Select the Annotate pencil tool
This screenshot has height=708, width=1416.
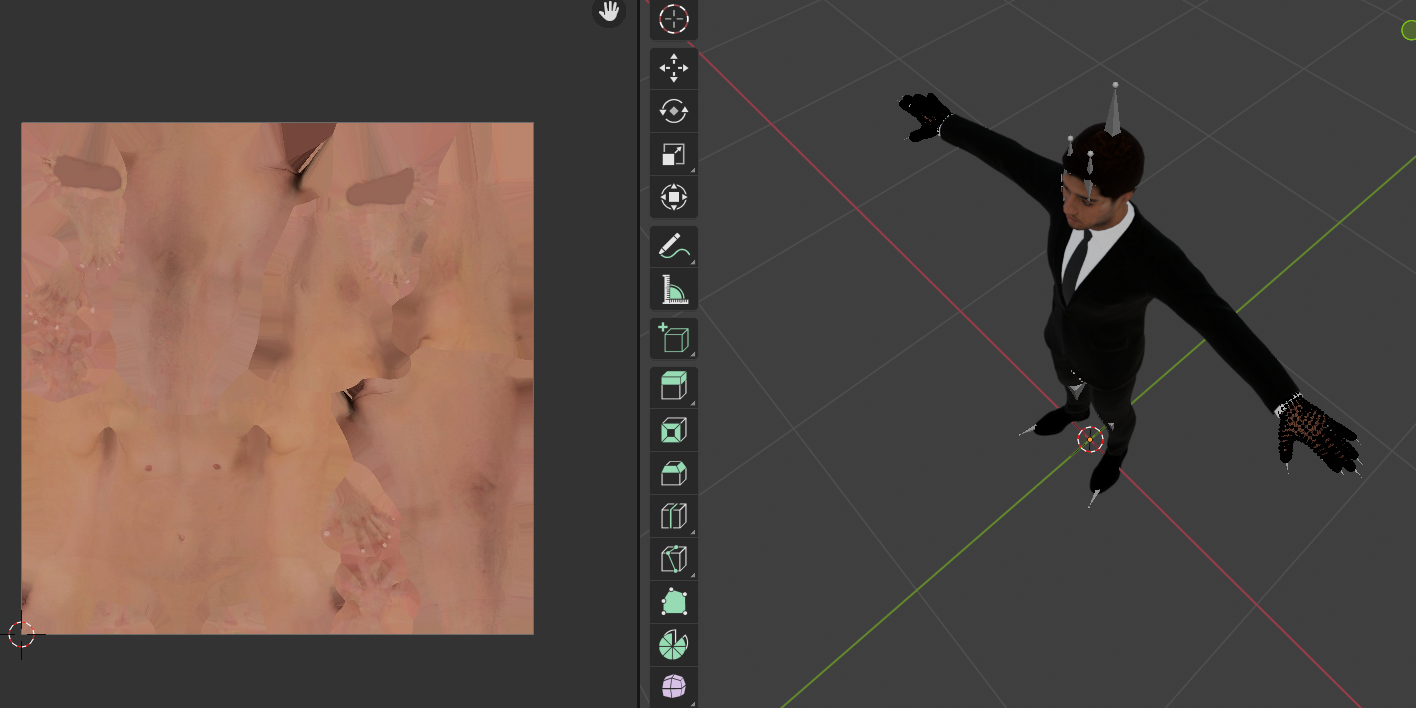pos(674,246)
